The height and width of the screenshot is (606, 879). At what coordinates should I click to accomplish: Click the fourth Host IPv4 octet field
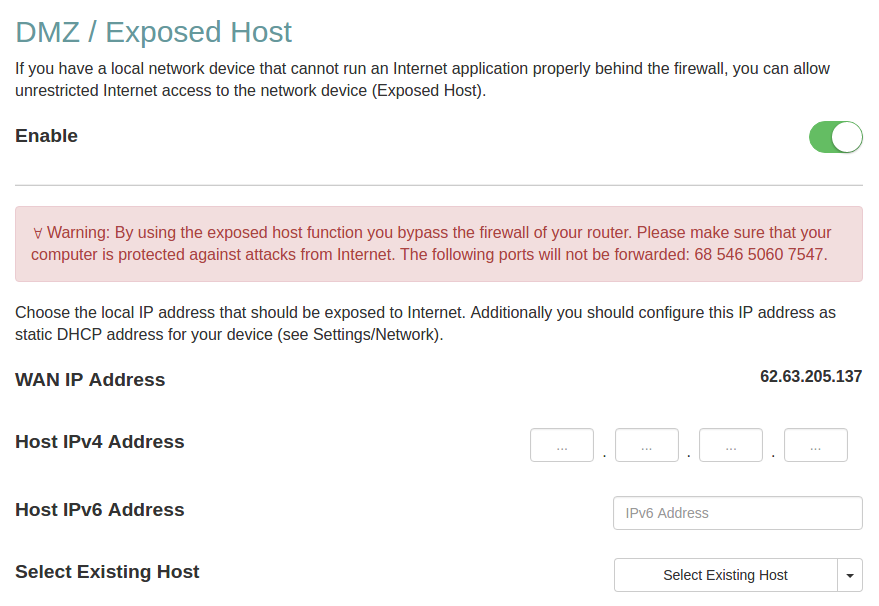coord(815,445)
